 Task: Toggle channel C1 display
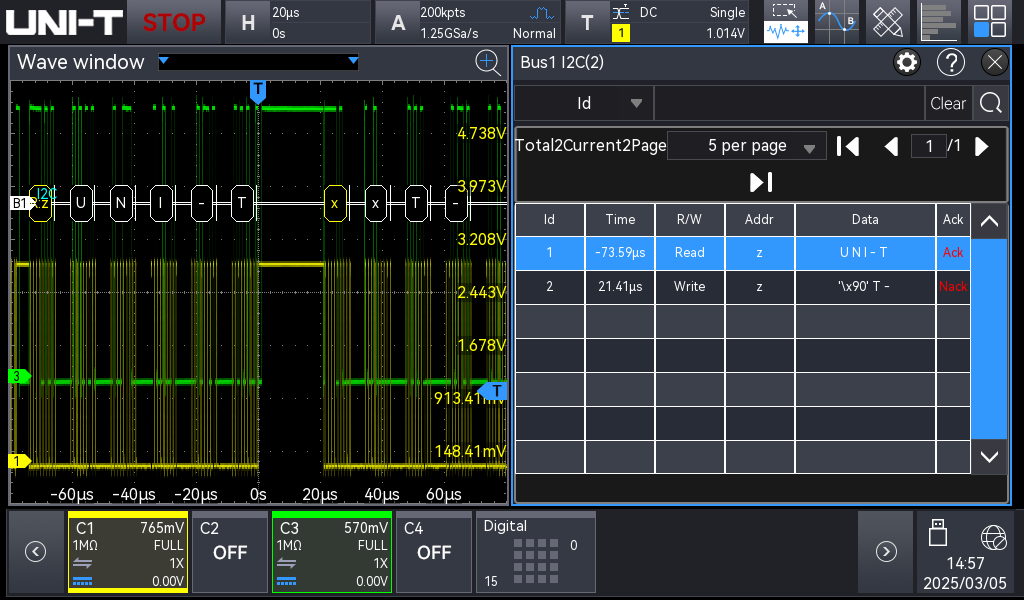[x=128, y=552]
